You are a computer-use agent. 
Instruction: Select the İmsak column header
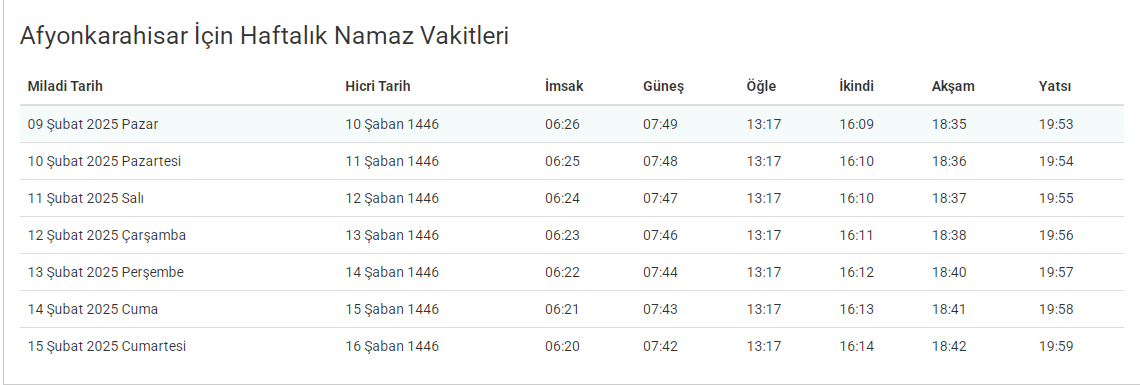click(564, 86)
